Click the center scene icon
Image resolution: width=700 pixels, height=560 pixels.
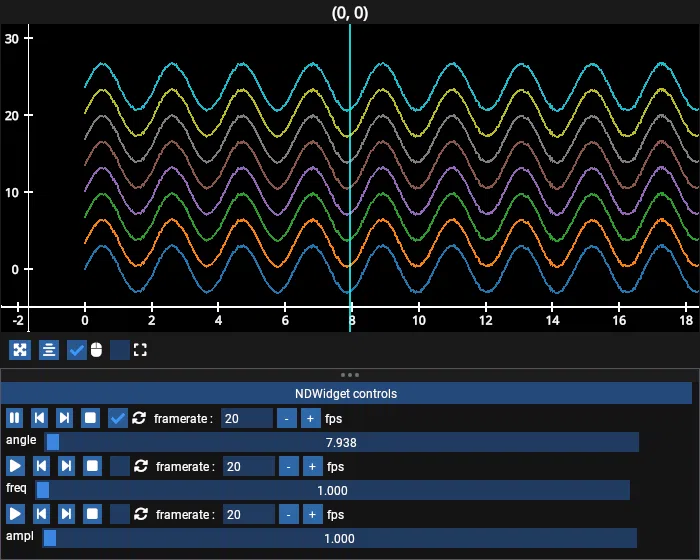(x=49, y=350)
